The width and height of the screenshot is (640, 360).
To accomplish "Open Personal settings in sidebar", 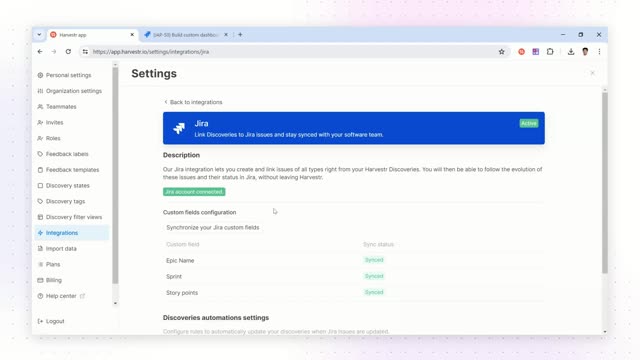I will pos(64,75).
